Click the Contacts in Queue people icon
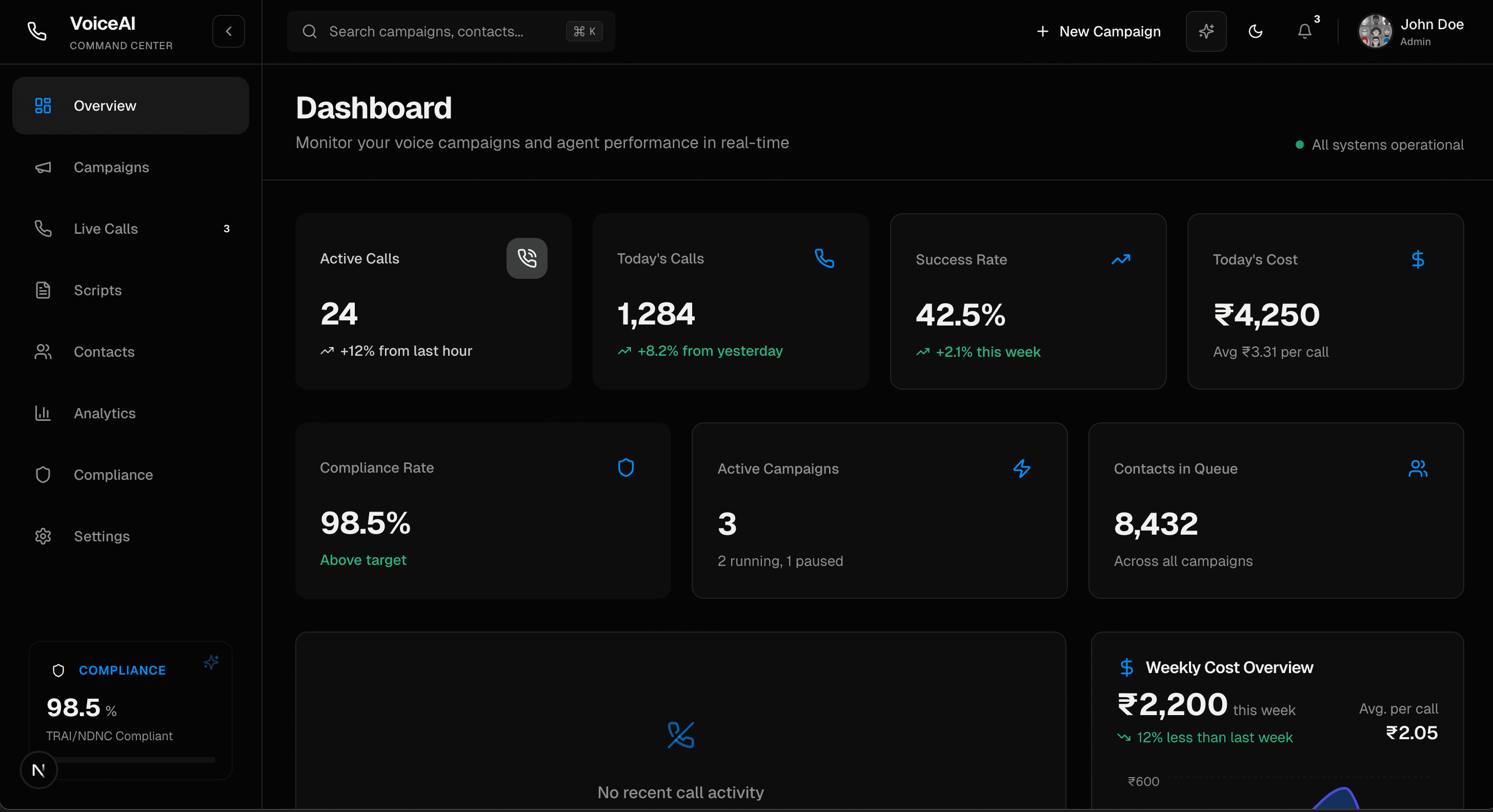Viewport: 1493px width, 812px height. coord(1417,469)
